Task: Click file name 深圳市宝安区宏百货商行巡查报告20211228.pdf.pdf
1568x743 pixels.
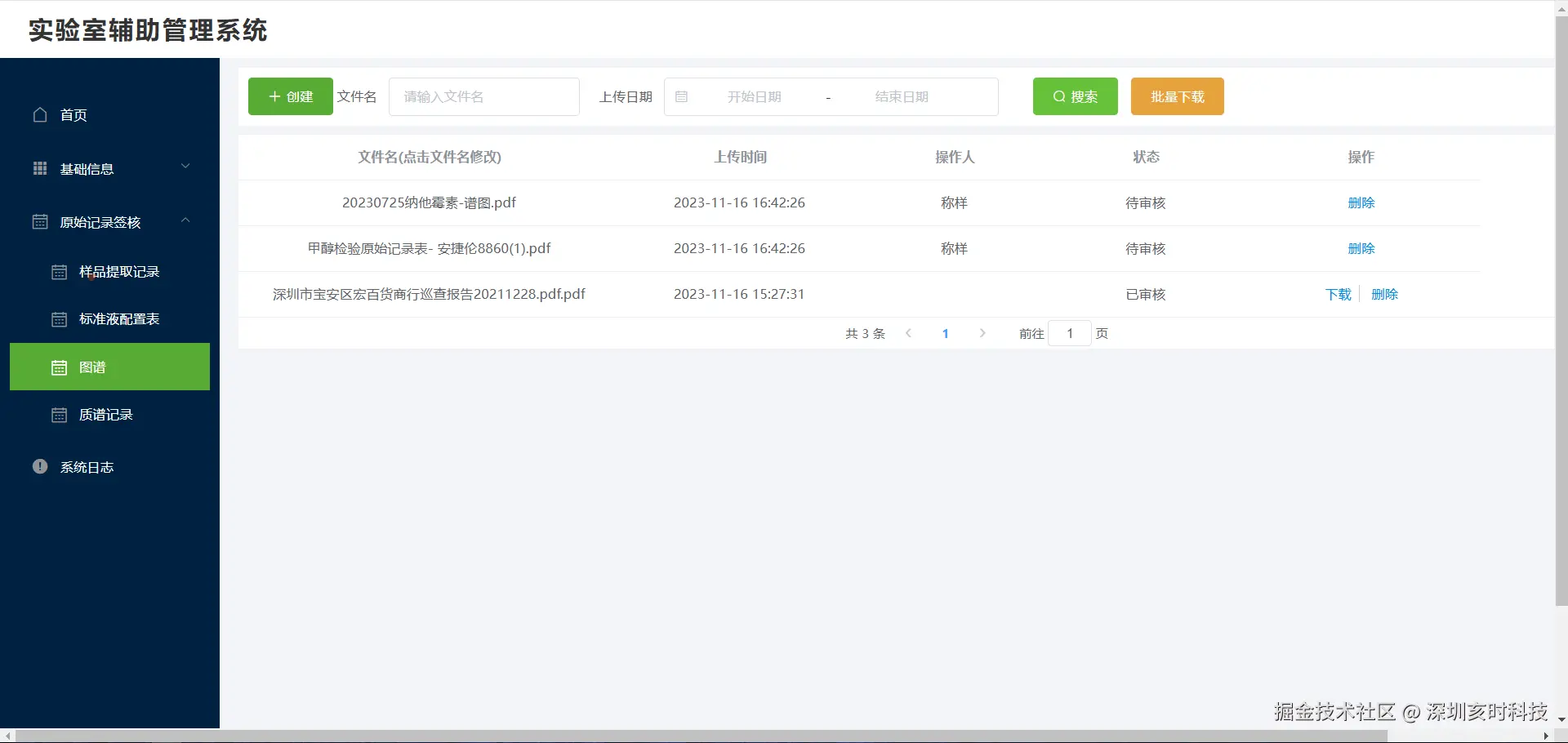Action: coord(429,294)
